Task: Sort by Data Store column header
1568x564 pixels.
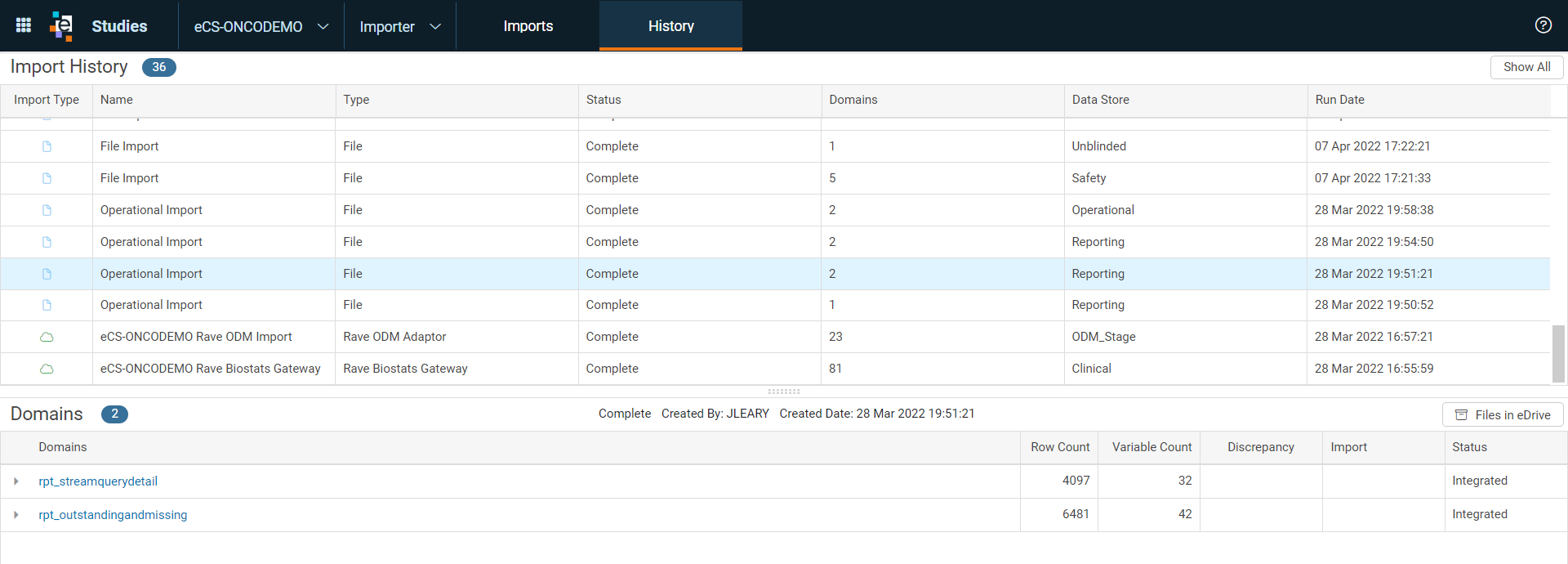Action: pos(1186,100)
